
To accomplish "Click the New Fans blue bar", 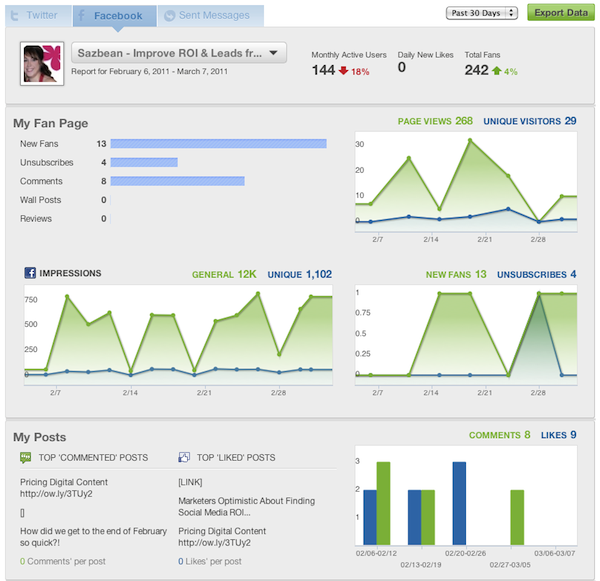I will [219, 144].
